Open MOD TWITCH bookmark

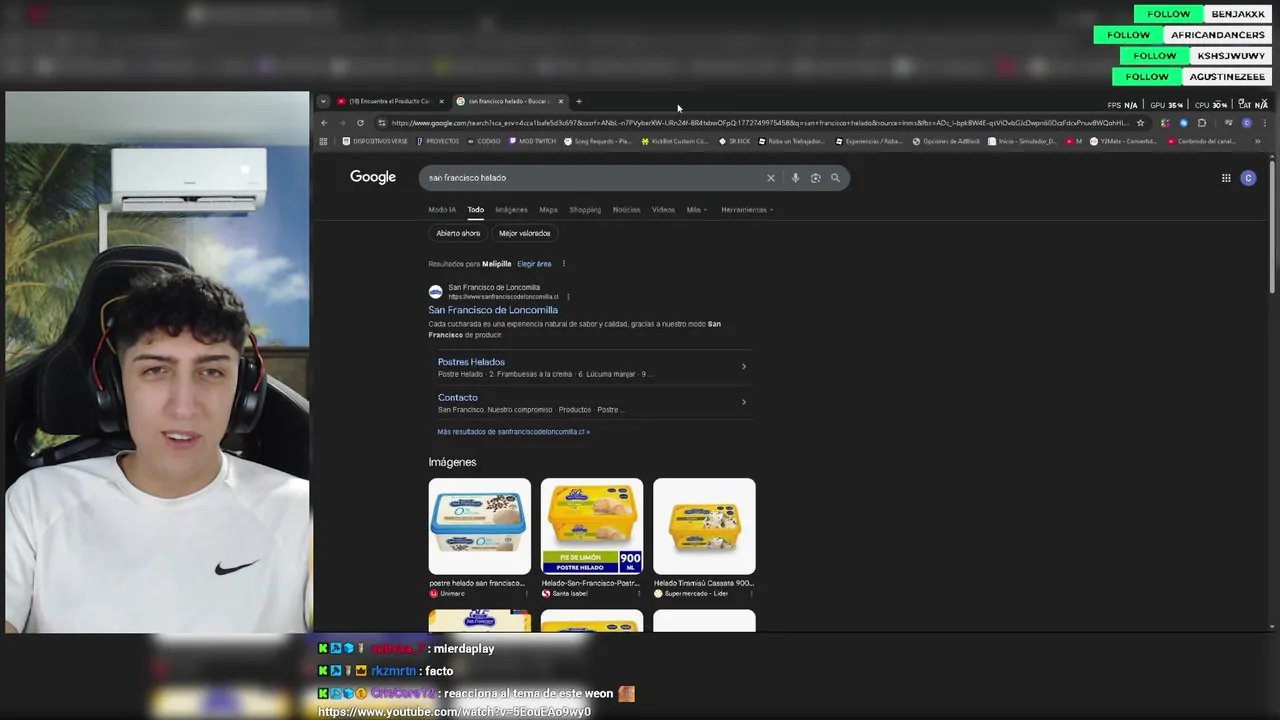click(532, 141)
